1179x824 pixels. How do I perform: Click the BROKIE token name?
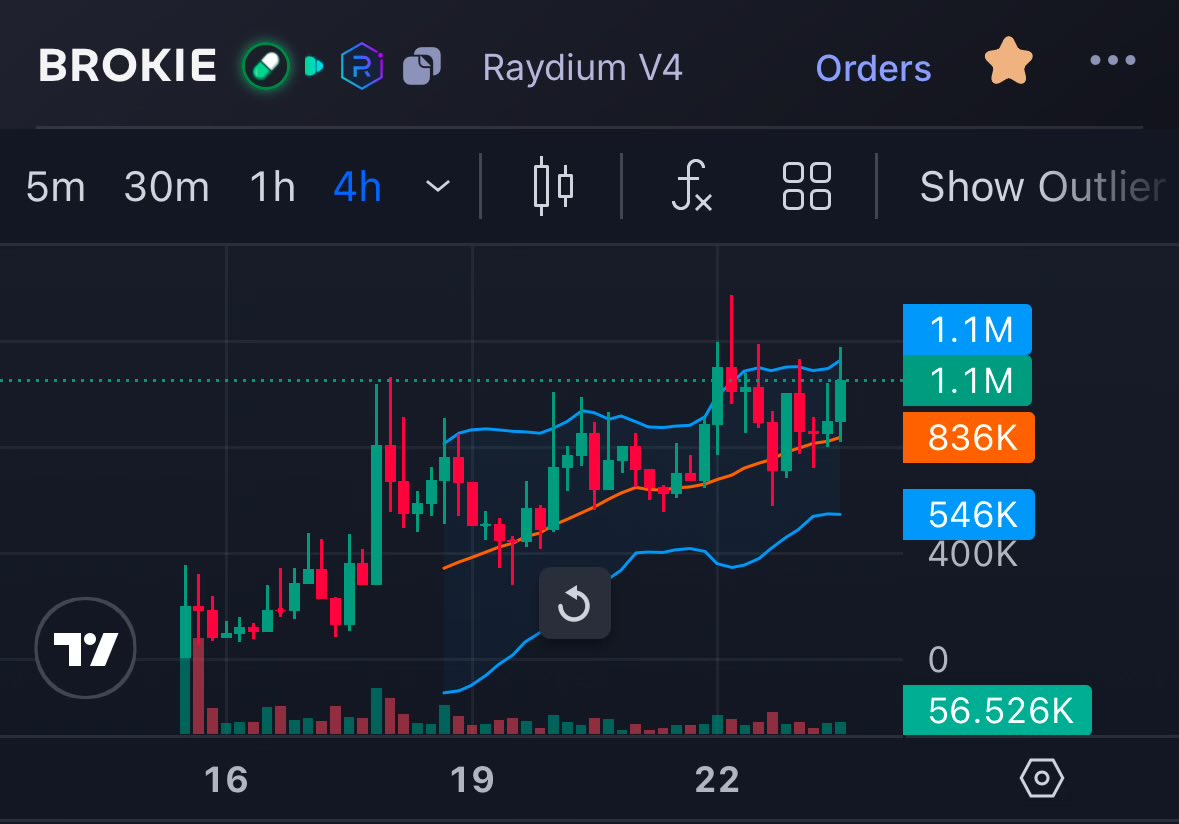pos(128,66)
